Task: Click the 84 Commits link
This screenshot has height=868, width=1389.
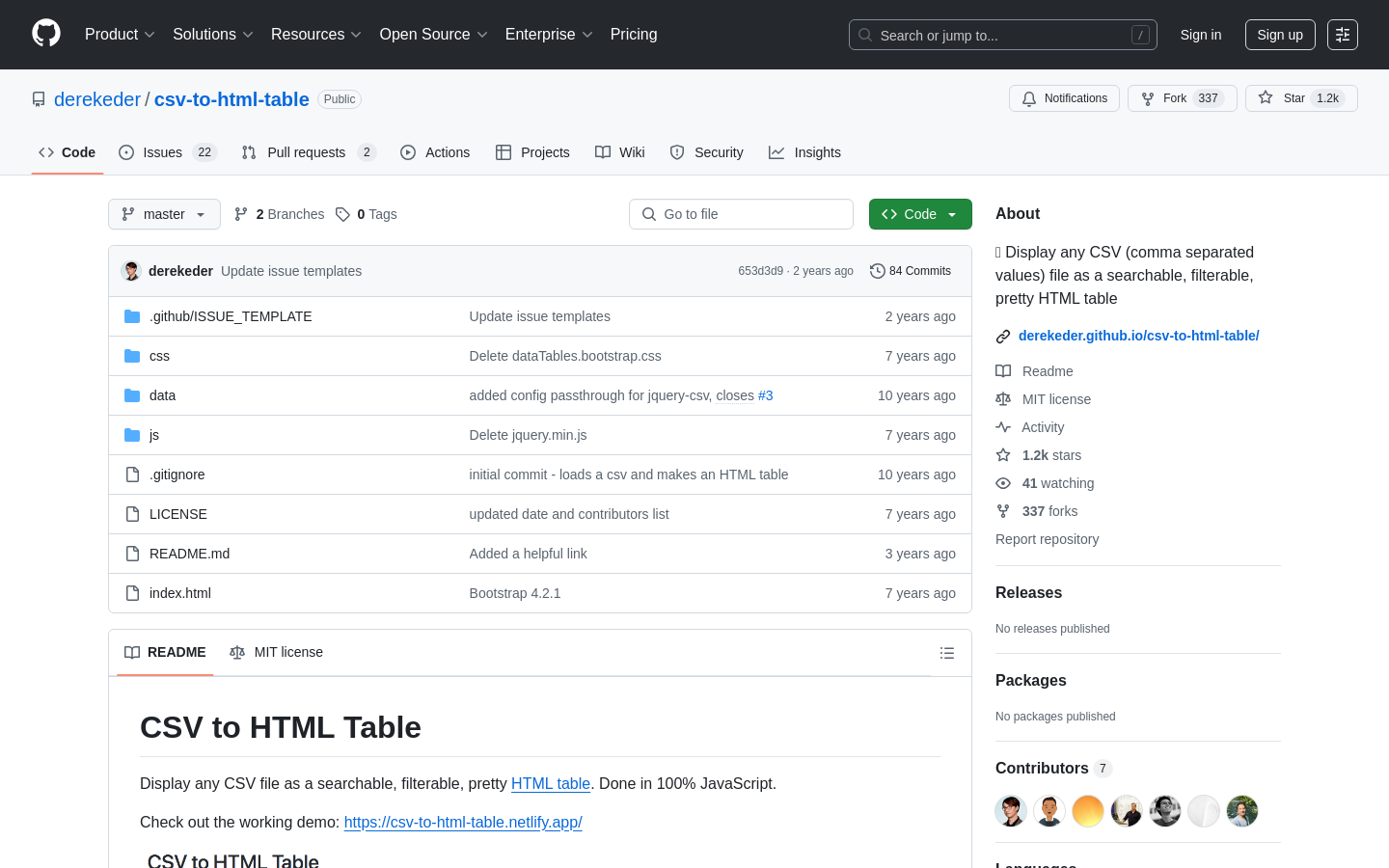Action: pyautogui.click(x=911, y=271)
